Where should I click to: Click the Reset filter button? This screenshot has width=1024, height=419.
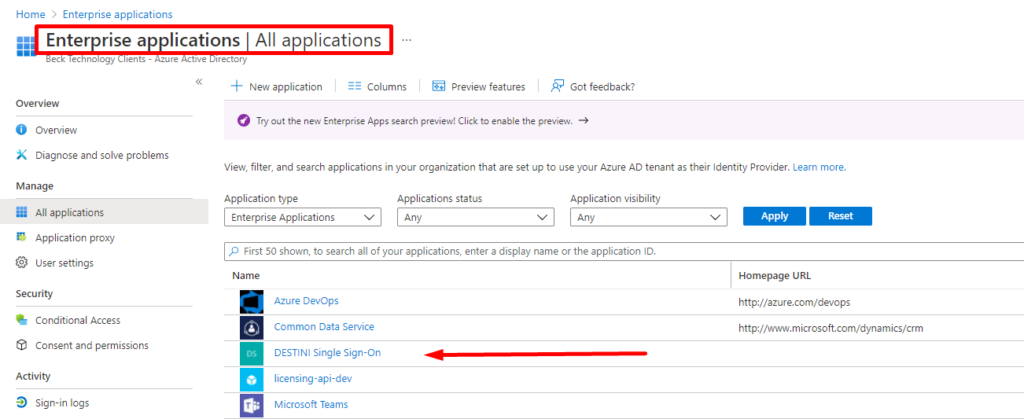point(840,216)
